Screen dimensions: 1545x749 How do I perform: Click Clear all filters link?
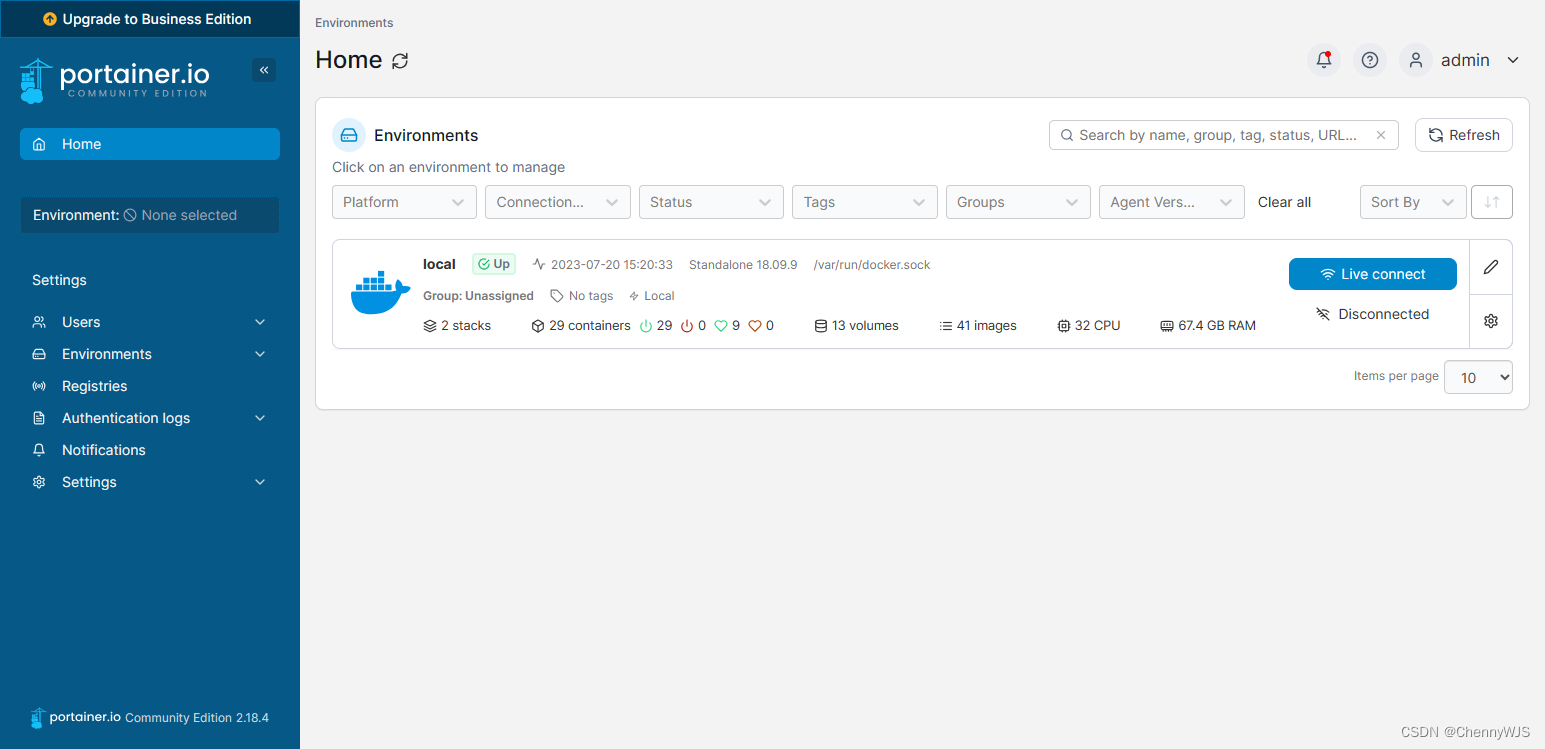(x=1284, y=202)
